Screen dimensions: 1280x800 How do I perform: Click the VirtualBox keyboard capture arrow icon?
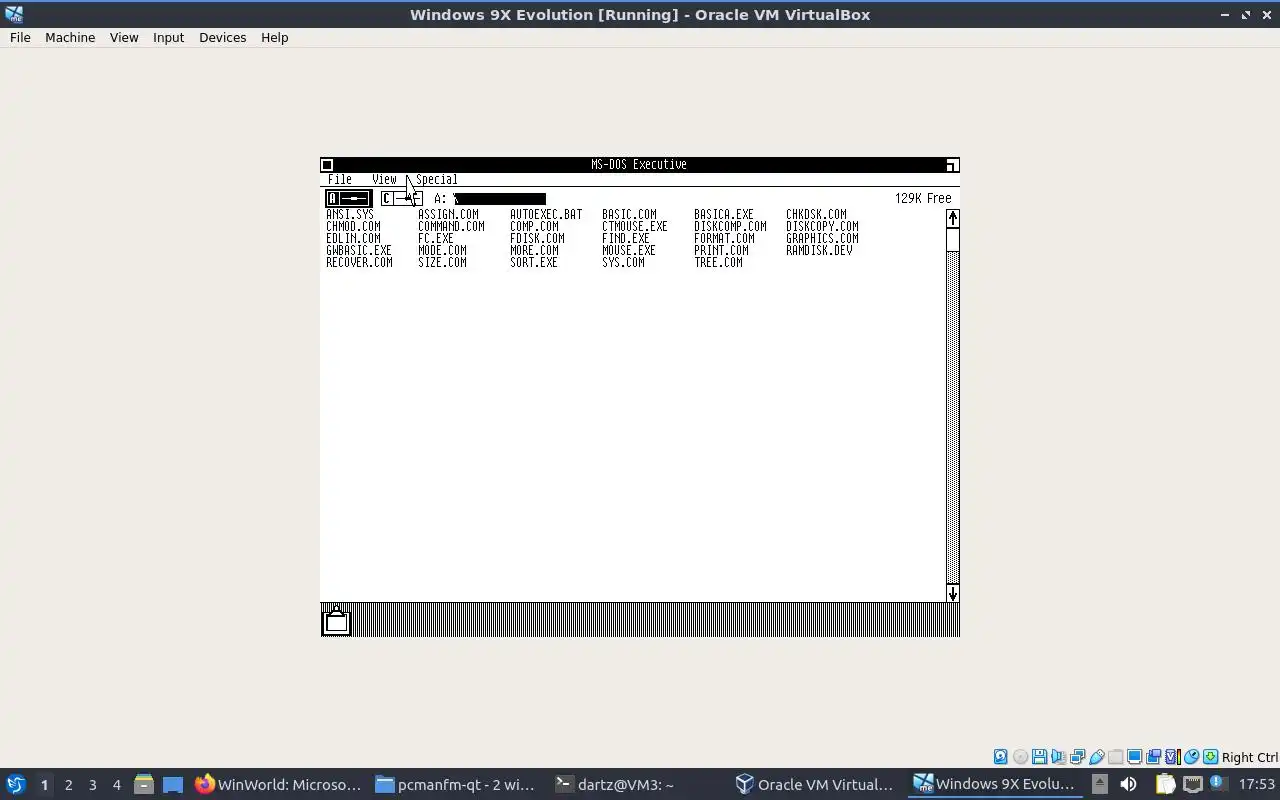tap(1210, 757)
